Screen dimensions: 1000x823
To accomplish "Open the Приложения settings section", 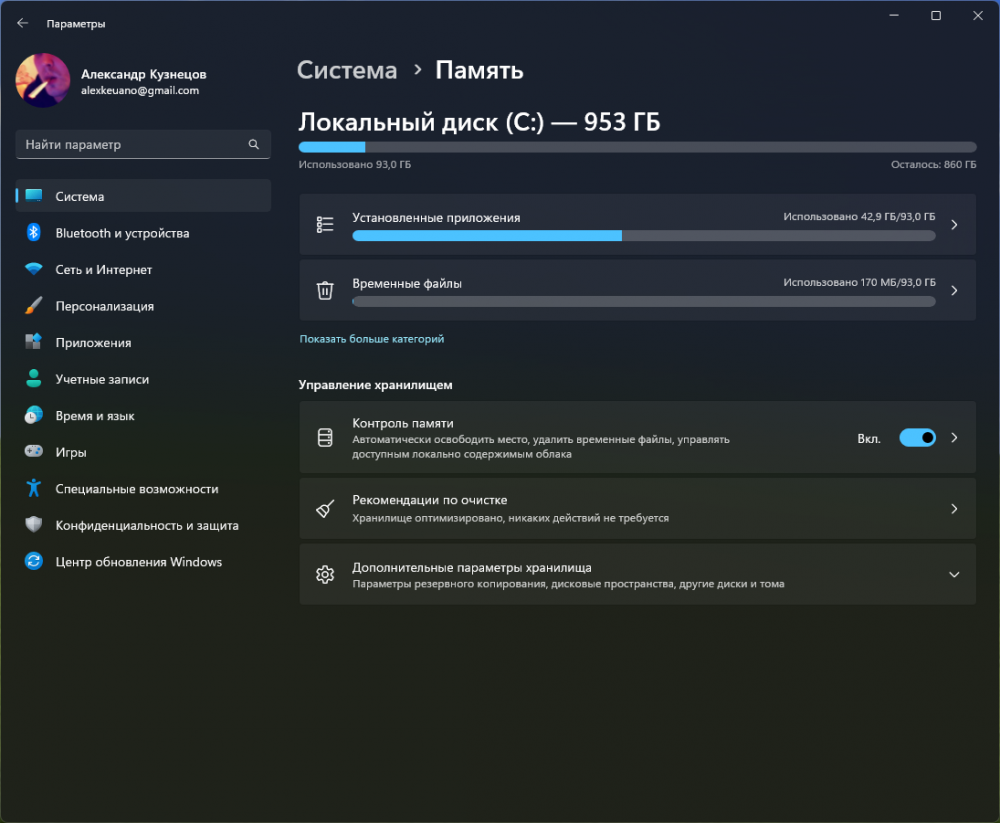I will coord(93,343).
